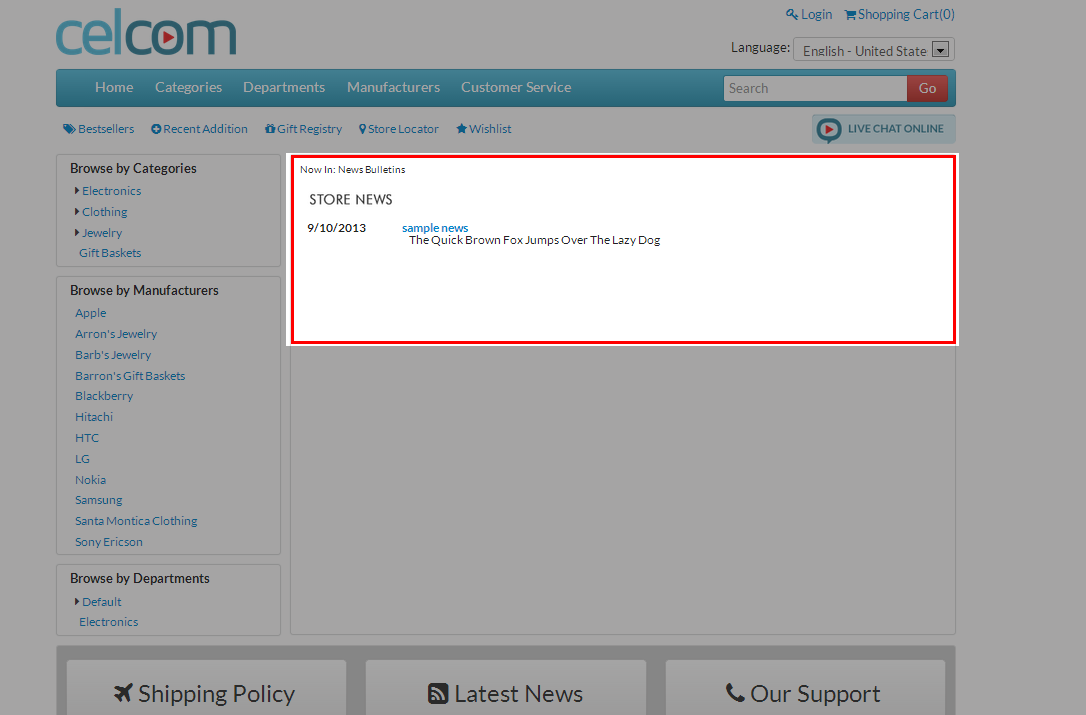The height and width of the screenshot is (715, 1086).
Task: Open Barb's Jewelry manufacturer link
Action: point(113,355)
